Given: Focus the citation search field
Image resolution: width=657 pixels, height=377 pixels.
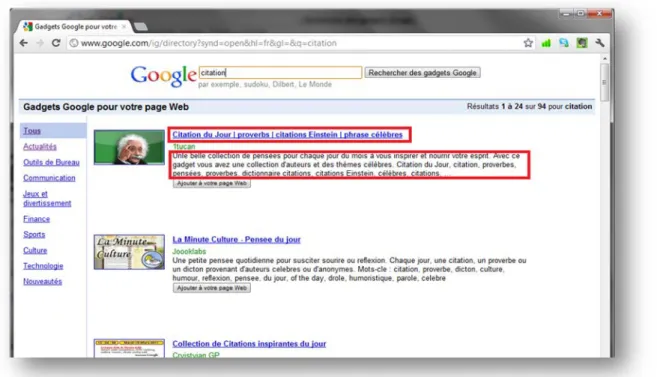Looking at the screenshot, I should pos(280,72).
